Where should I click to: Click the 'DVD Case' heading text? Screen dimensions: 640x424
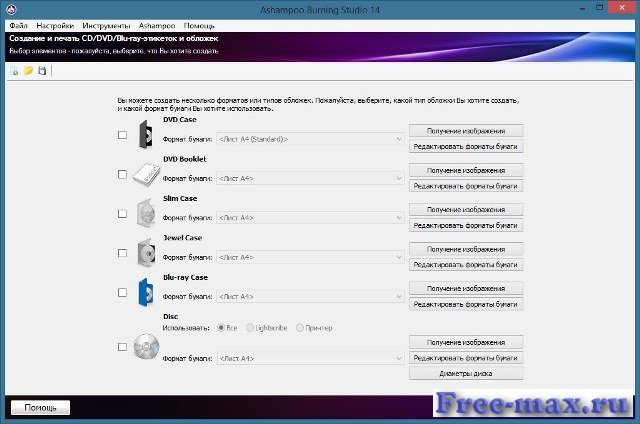click(x=180, y=120)
